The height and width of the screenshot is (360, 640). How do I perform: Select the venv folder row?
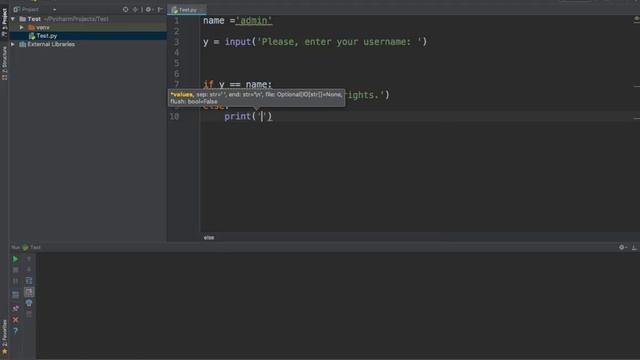[88, 27]
